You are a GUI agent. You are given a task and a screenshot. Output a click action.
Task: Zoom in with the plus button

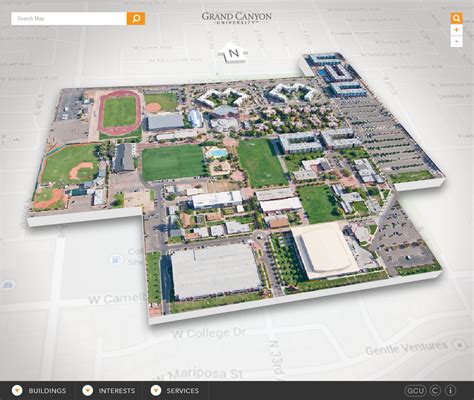coord(456,30)
